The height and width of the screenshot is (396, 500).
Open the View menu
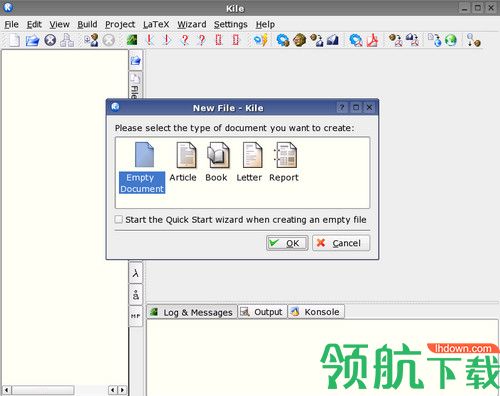[x=59, y=24]
